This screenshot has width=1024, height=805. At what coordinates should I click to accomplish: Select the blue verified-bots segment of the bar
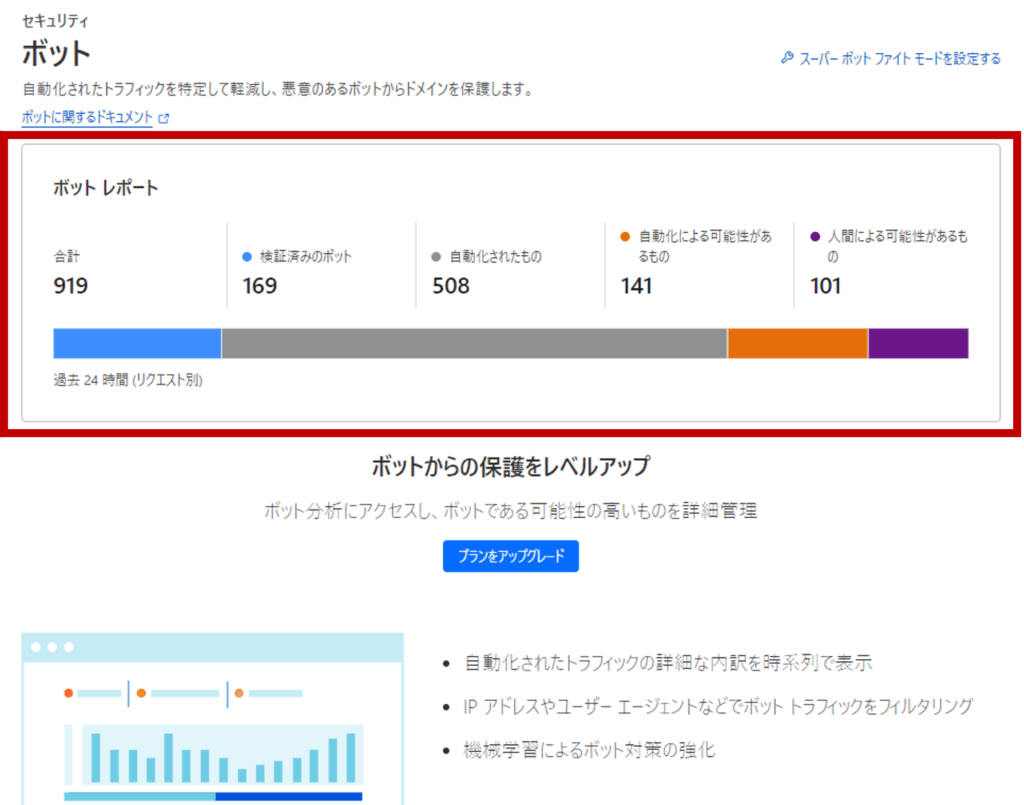pos(137,343)
